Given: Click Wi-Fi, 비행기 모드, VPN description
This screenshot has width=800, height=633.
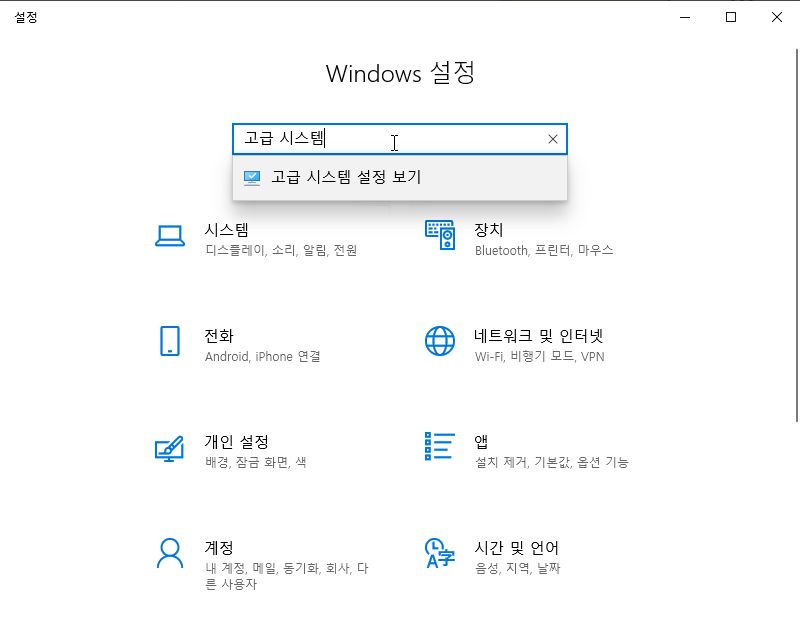Looking at the screenshot, I should point(539,356).
